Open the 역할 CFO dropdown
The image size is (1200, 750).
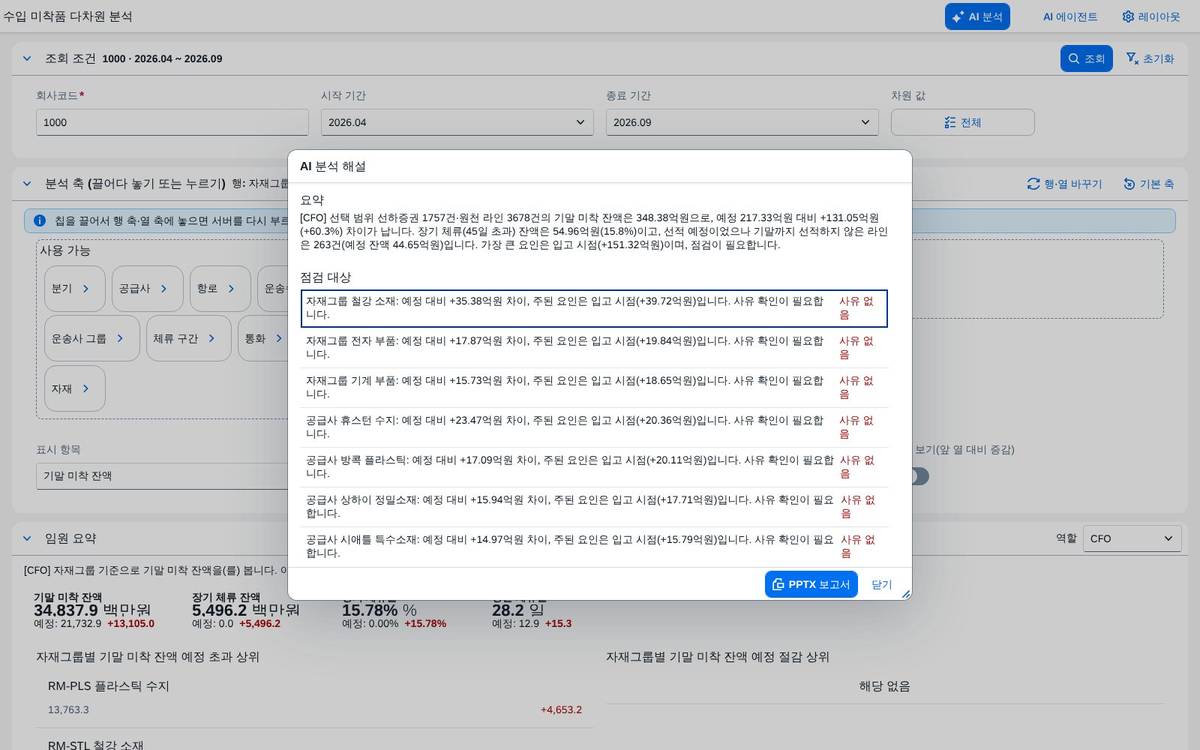click(x=1132, y=538)
